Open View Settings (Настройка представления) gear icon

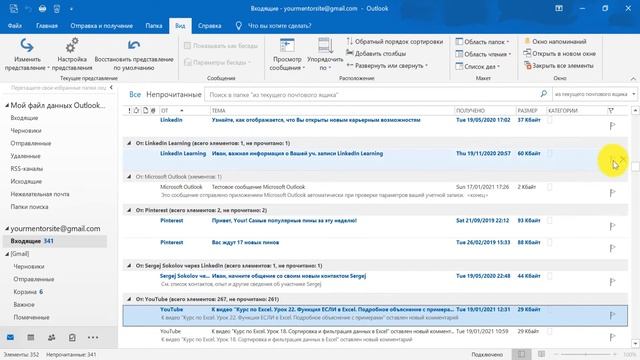72,45
